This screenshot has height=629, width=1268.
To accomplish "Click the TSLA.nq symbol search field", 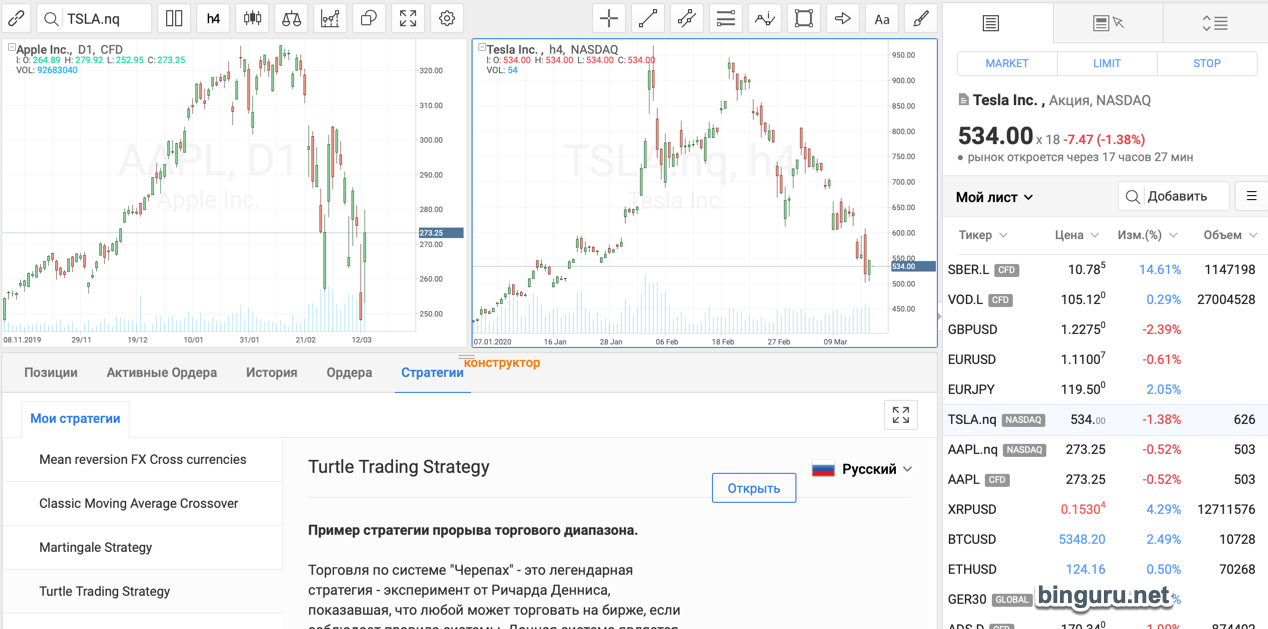I will coord(94,18).
